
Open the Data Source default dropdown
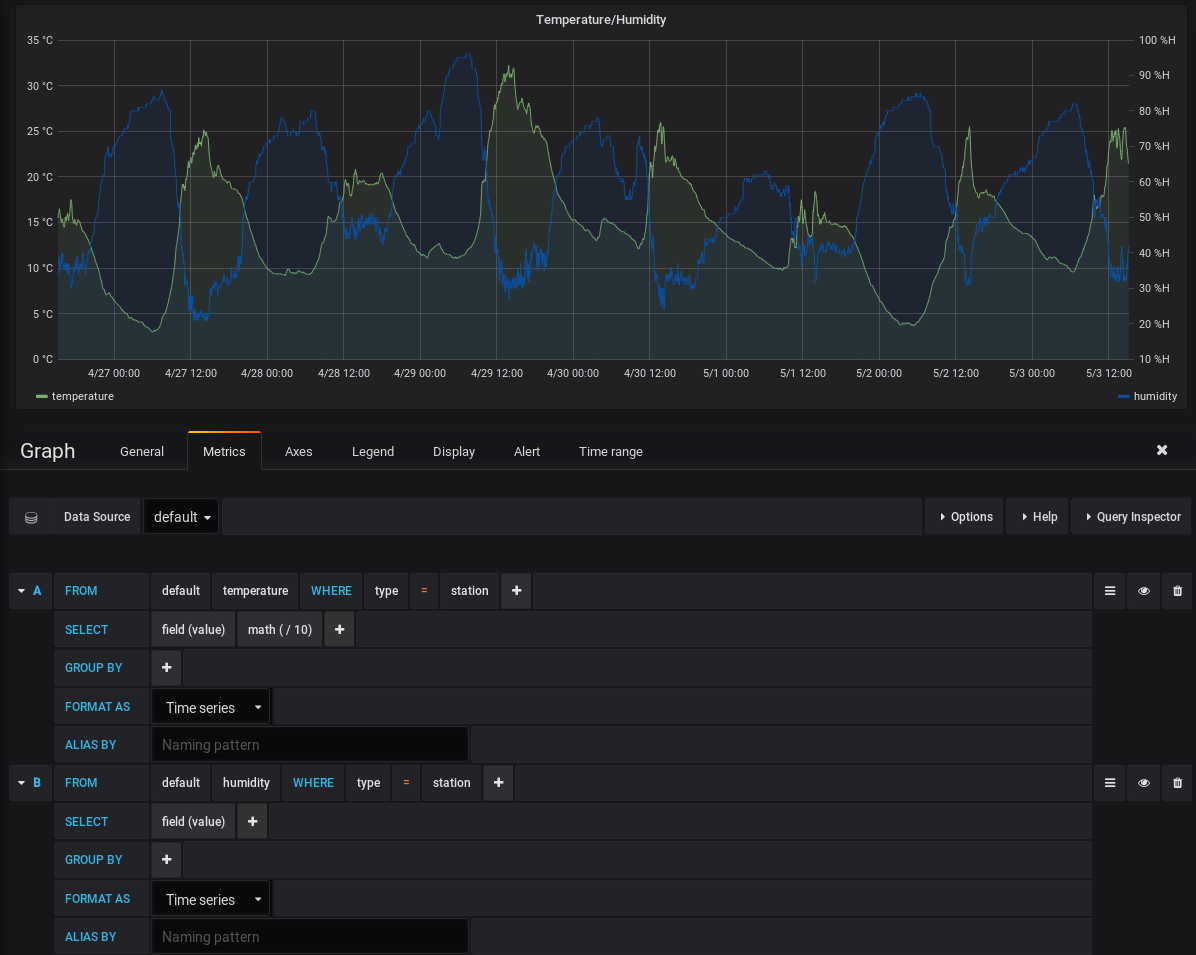[x=181, y=517]
